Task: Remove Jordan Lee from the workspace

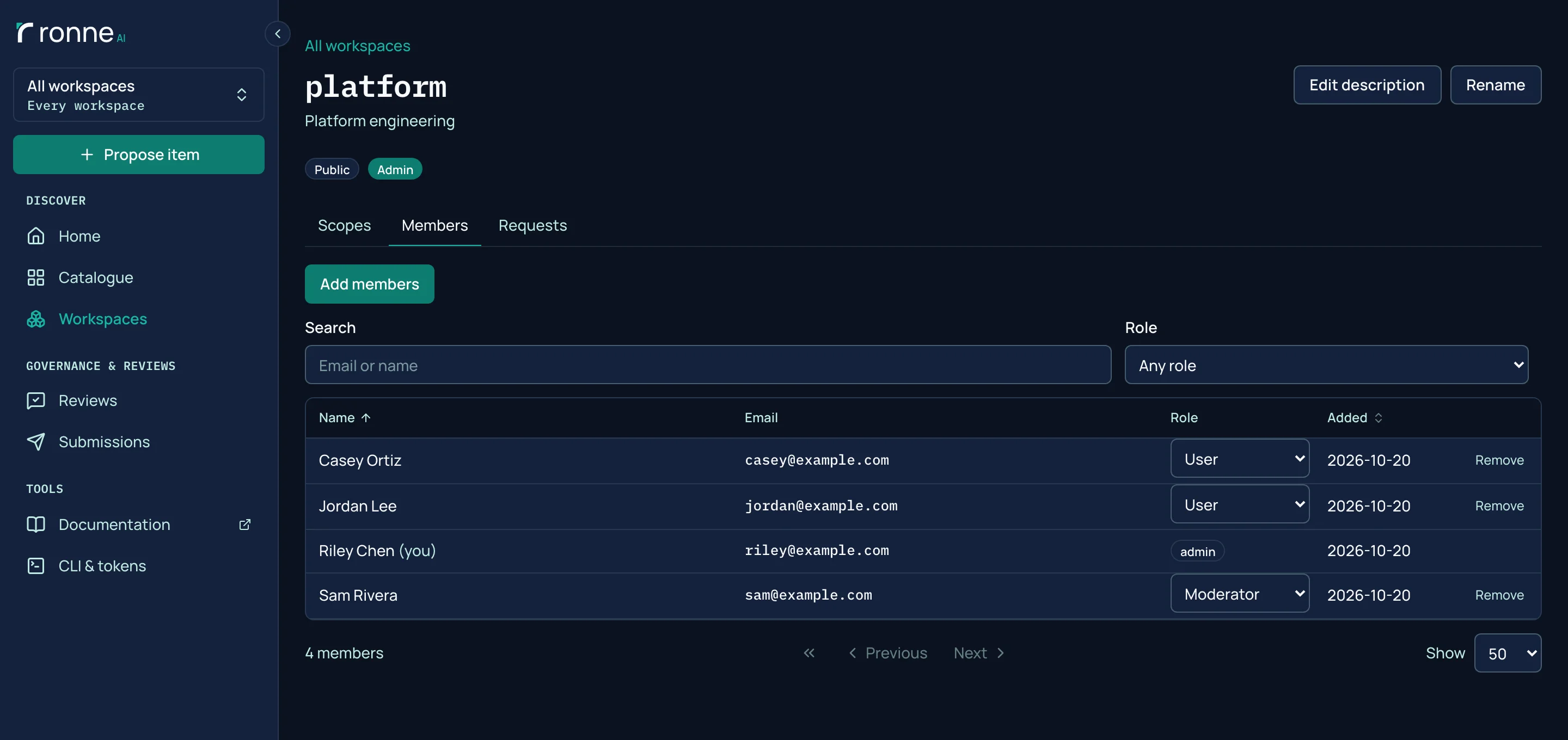Action: click(1499, 505)
